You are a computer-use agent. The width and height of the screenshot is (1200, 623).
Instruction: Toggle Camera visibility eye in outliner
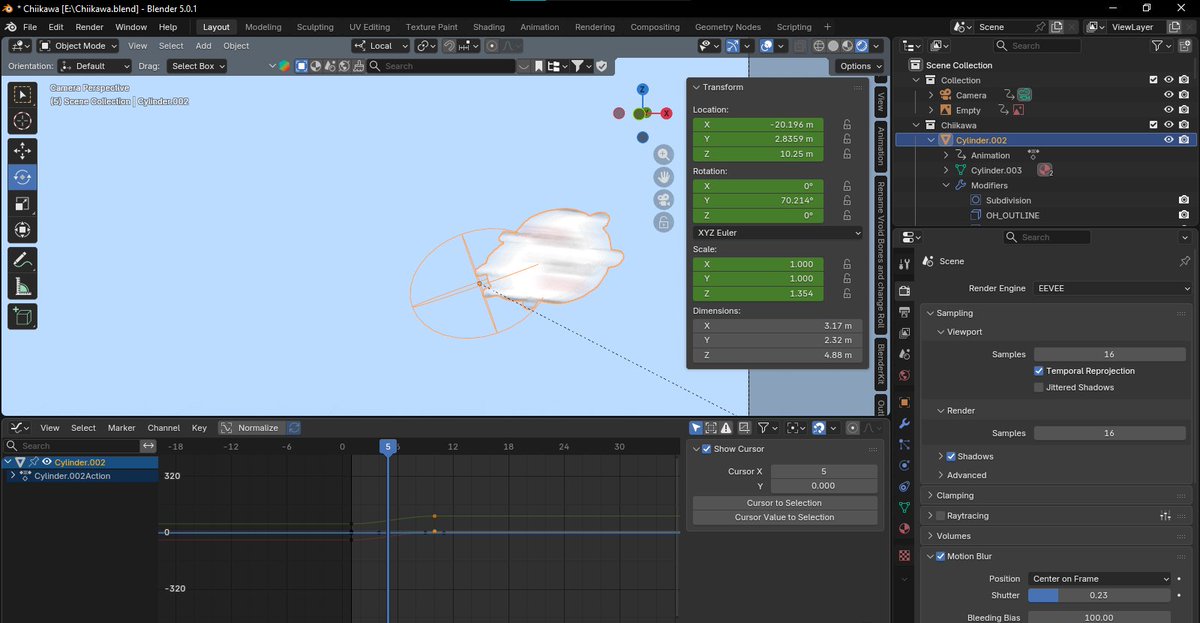tap(1168, 95)
